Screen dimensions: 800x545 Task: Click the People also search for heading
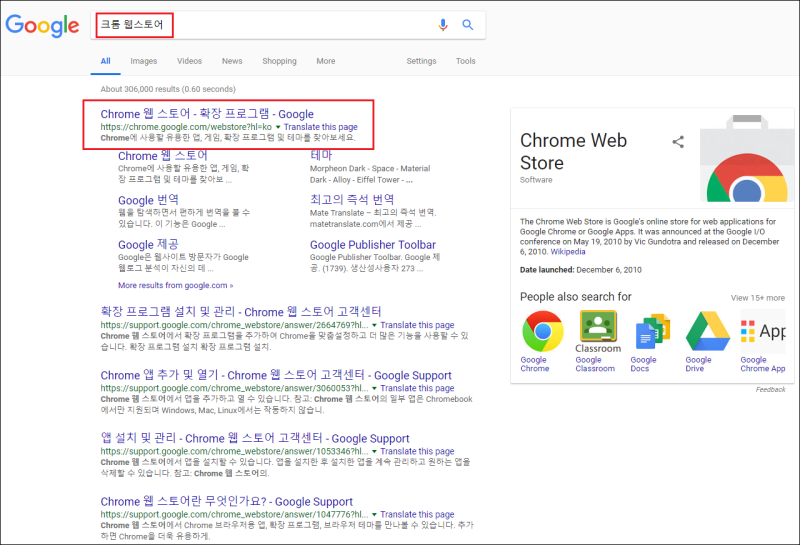tap(576, 297)
